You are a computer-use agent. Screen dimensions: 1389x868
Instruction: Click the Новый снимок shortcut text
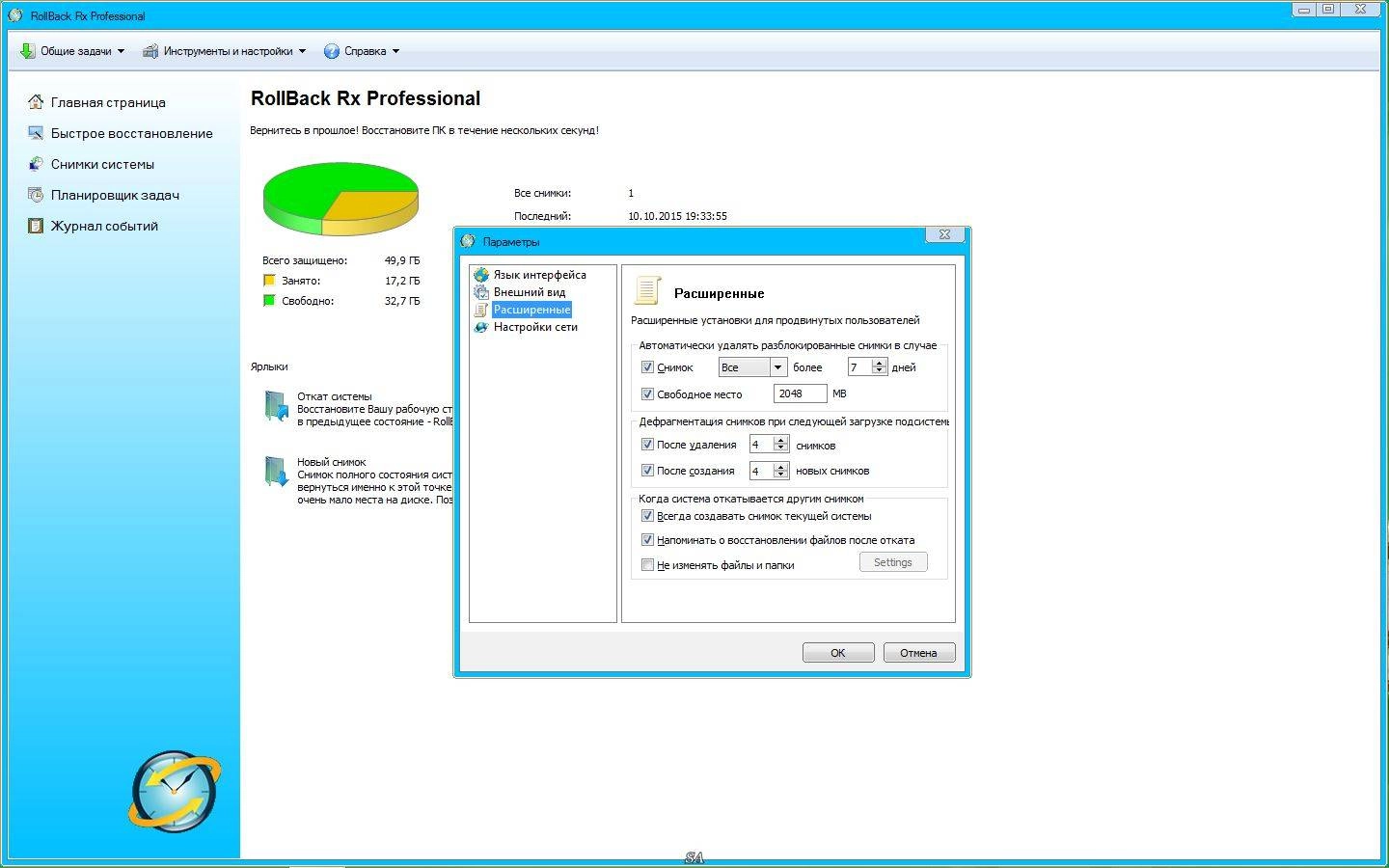pos(332,462)
